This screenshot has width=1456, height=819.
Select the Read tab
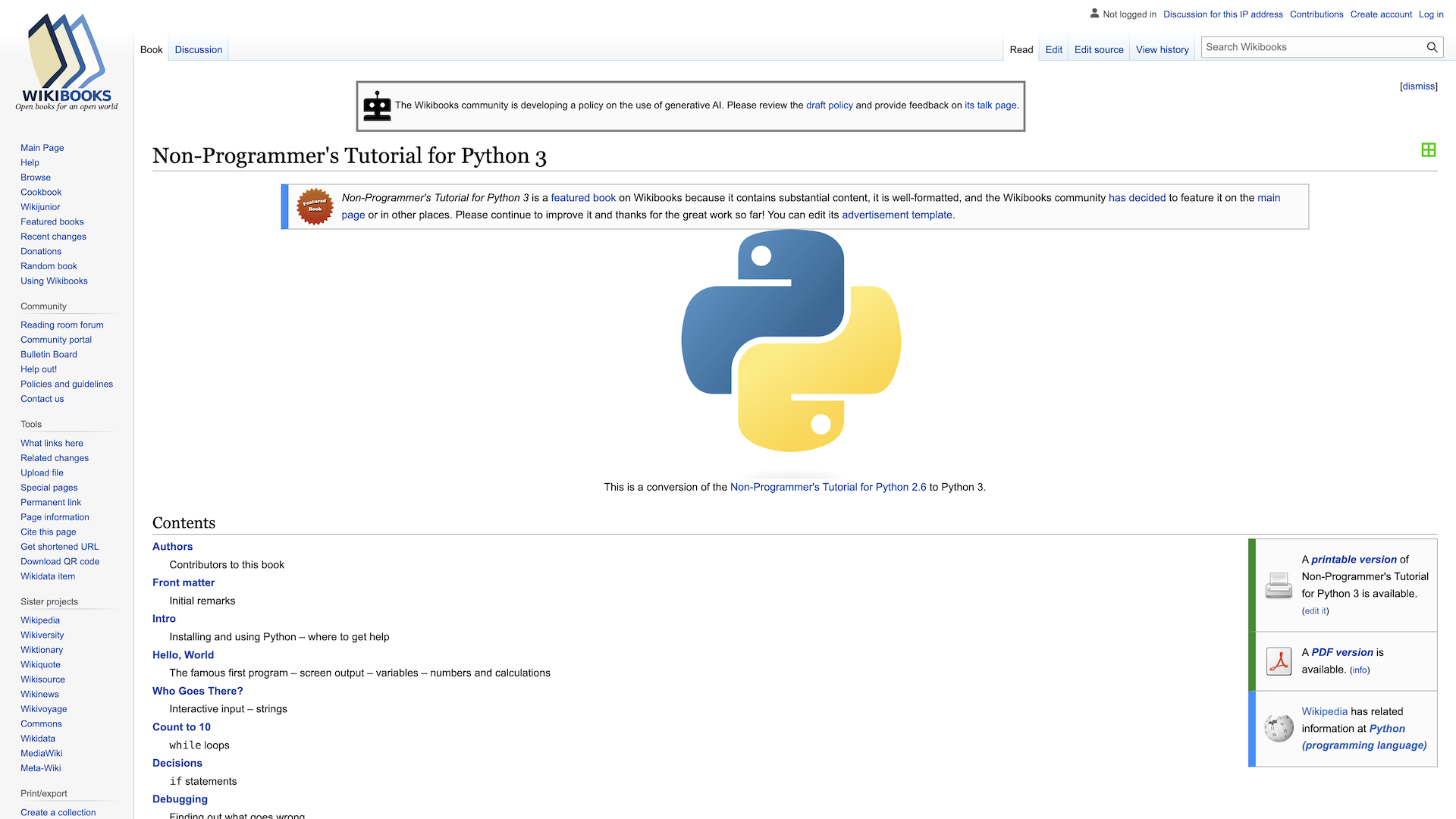tap(1021, 50)
